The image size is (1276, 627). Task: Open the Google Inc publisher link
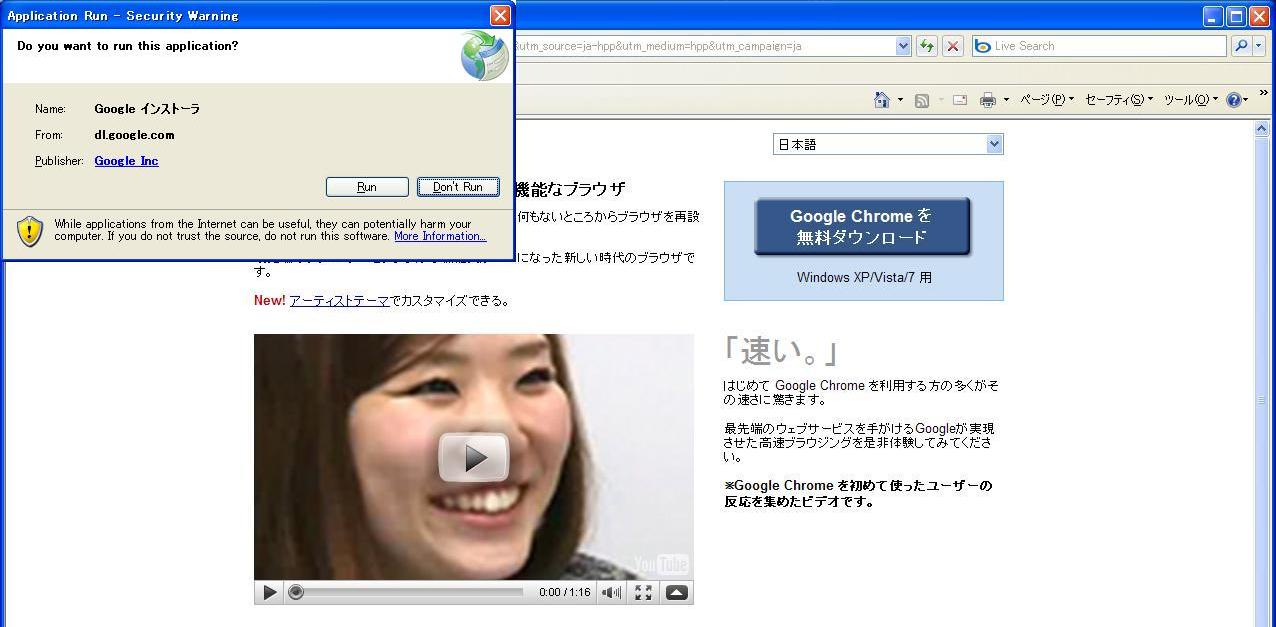(x=126, y=161)
